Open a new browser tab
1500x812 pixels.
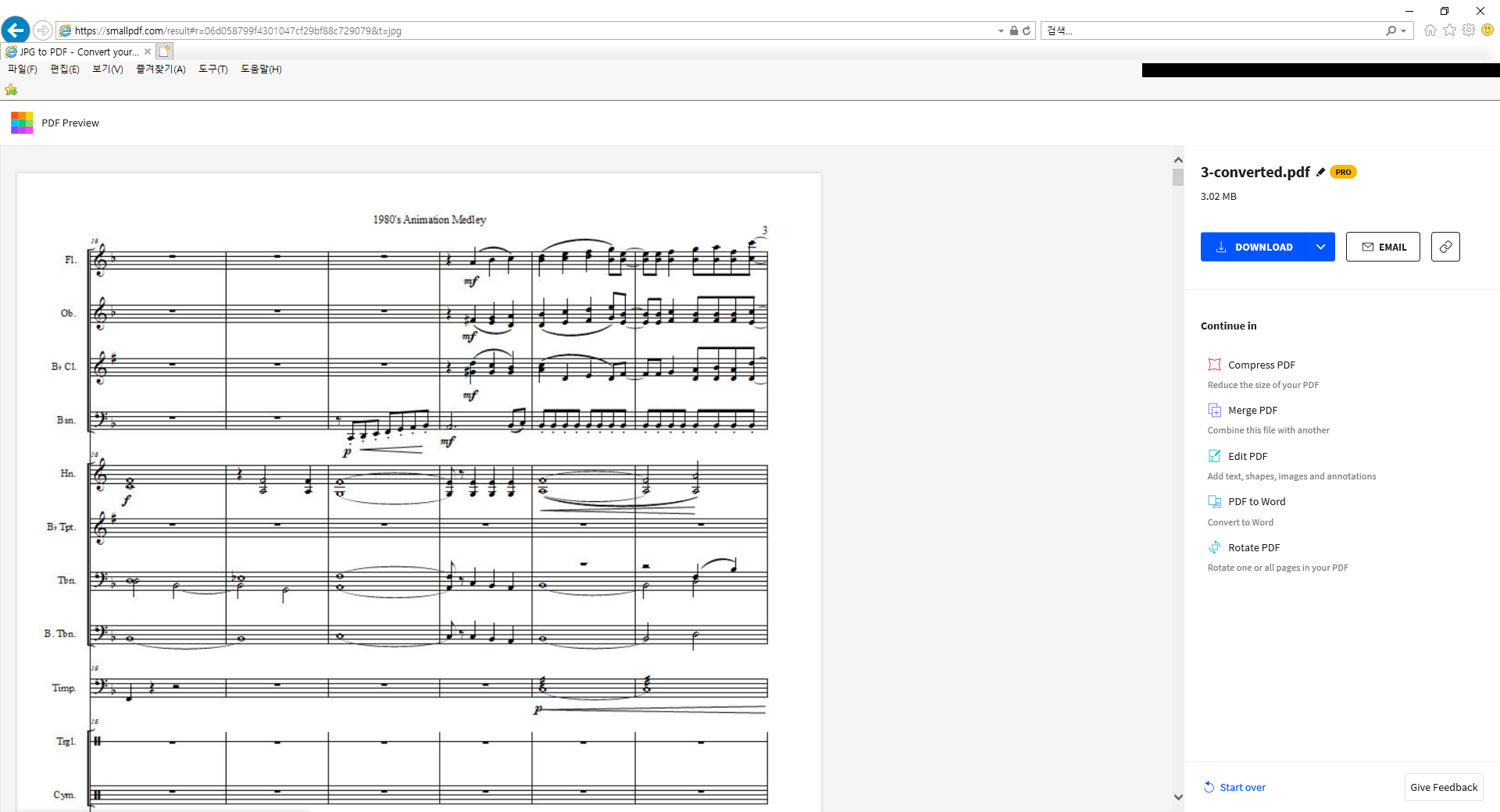tap(164, 52)
